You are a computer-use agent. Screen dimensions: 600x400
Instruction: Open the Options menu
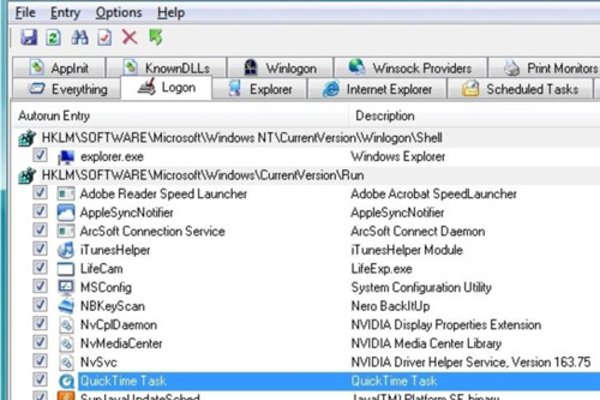119,13
